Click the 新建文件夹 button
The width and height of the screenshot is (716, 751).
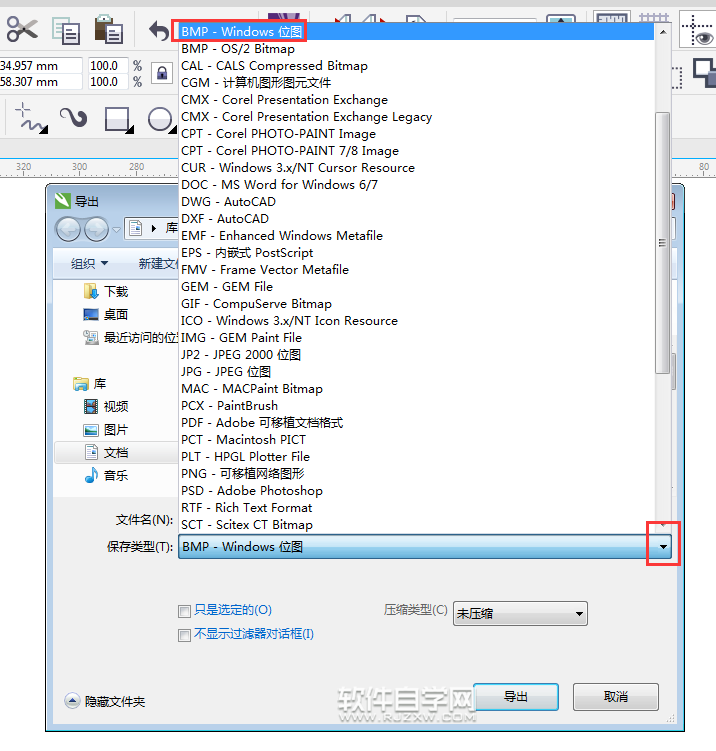pyautogui.click(x=158, y=263)
